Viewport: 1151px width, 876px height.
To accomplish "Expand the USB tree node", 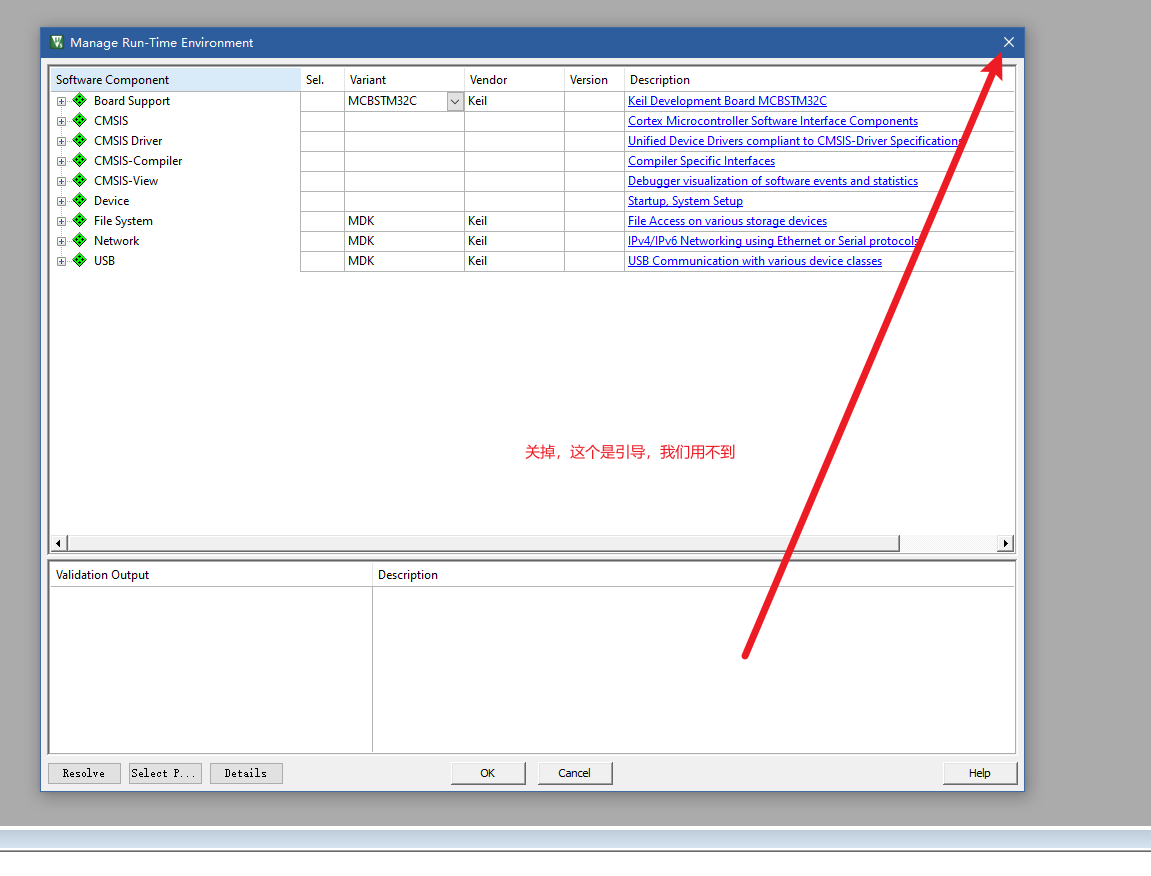I will (62, 261).
